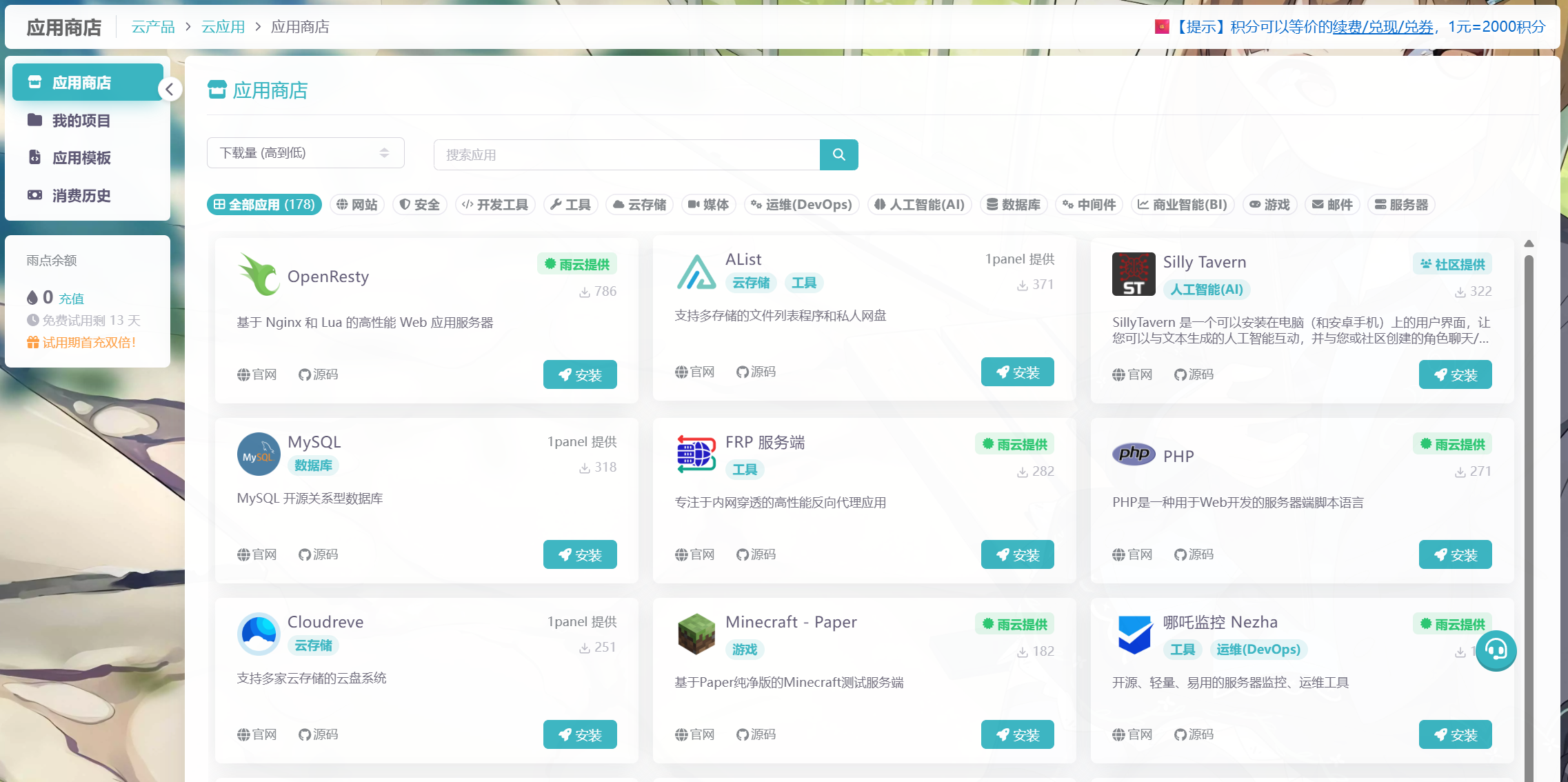This screenshot has width=1568, height=782.
Task: Filter apps by 工具 category chip
Action: [570, 205]
